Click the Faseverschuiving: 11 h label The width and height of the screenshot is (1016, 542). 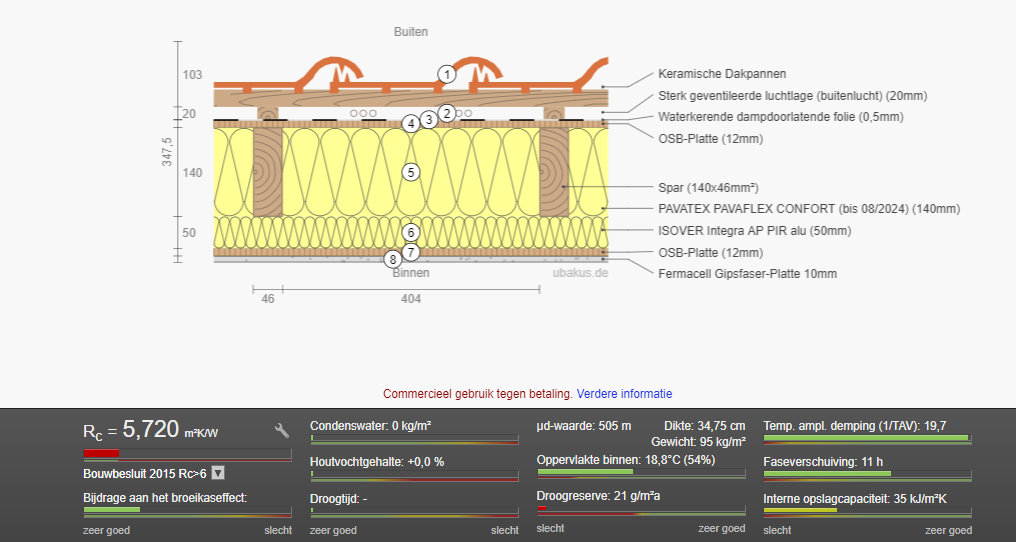point(823,462)
